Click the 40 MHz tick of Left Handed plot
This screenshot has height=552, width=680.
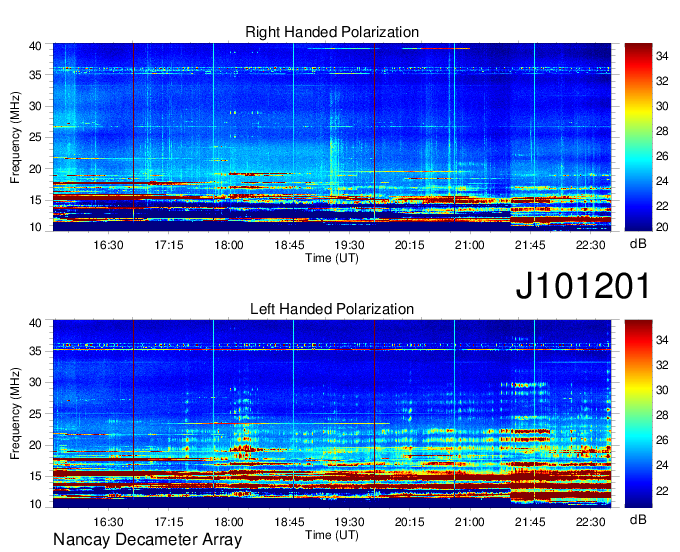(x=35, y=323)
